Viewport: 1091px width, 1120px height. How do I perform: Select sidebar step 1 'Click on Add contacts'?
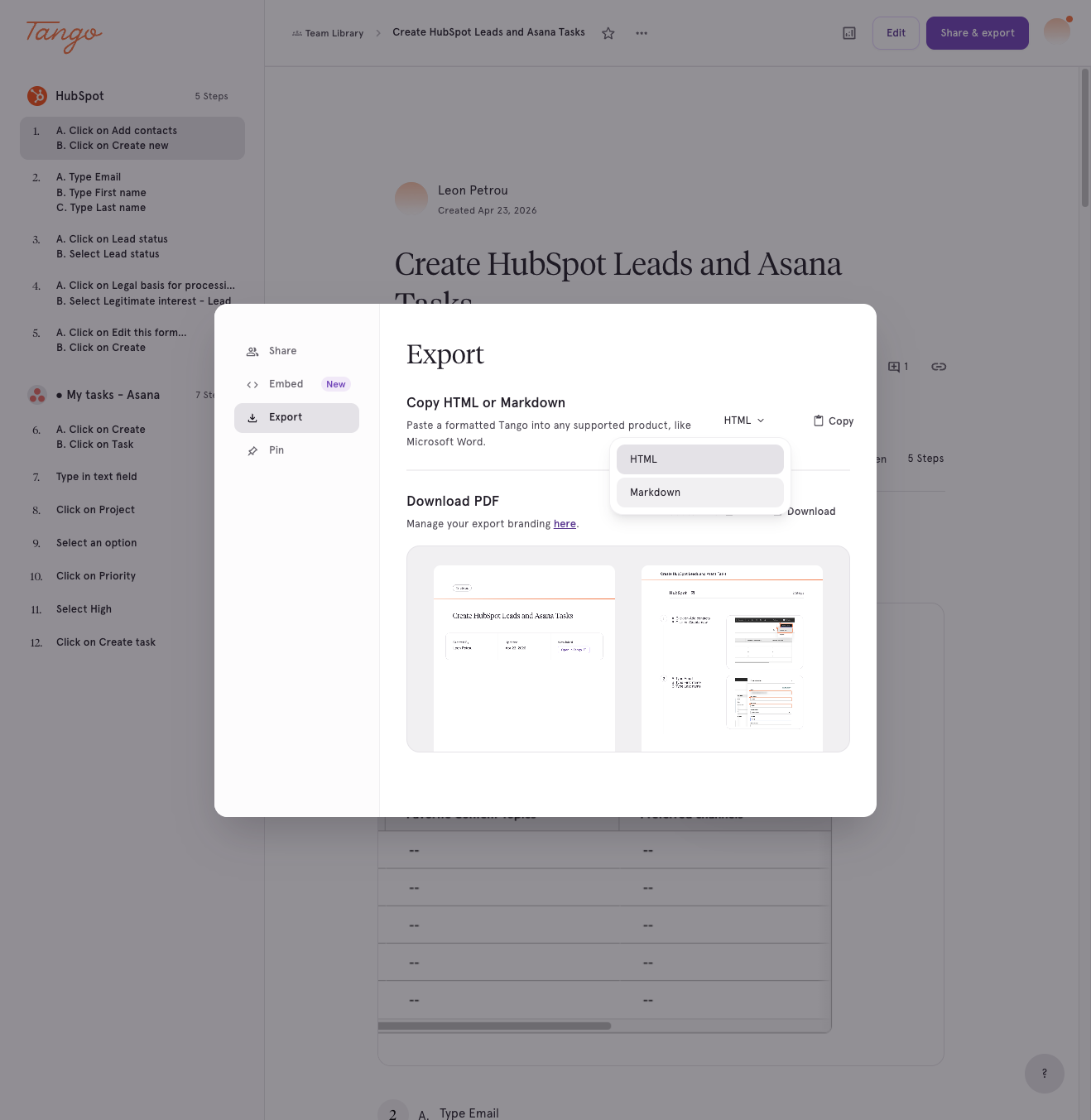pyautogui.click(x=132, y=138)
